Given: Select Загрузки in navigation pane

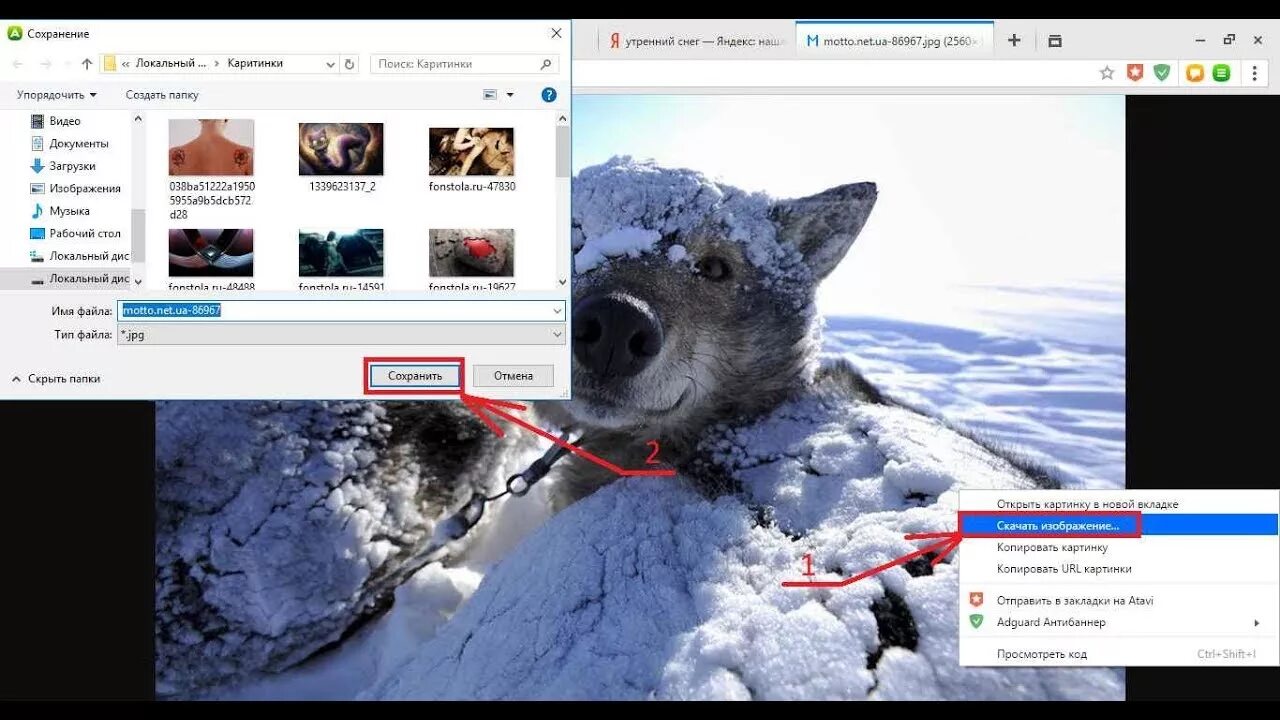Looking at the screenshot, I should point(72,166).
